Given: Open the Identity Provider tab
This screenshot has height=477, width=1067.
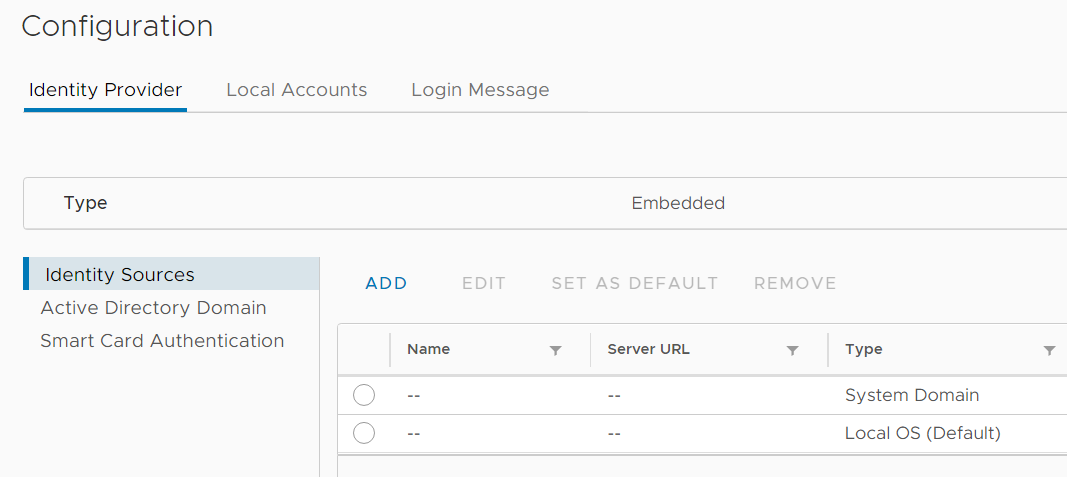Looking at the screenshot, I should point(105,90).
